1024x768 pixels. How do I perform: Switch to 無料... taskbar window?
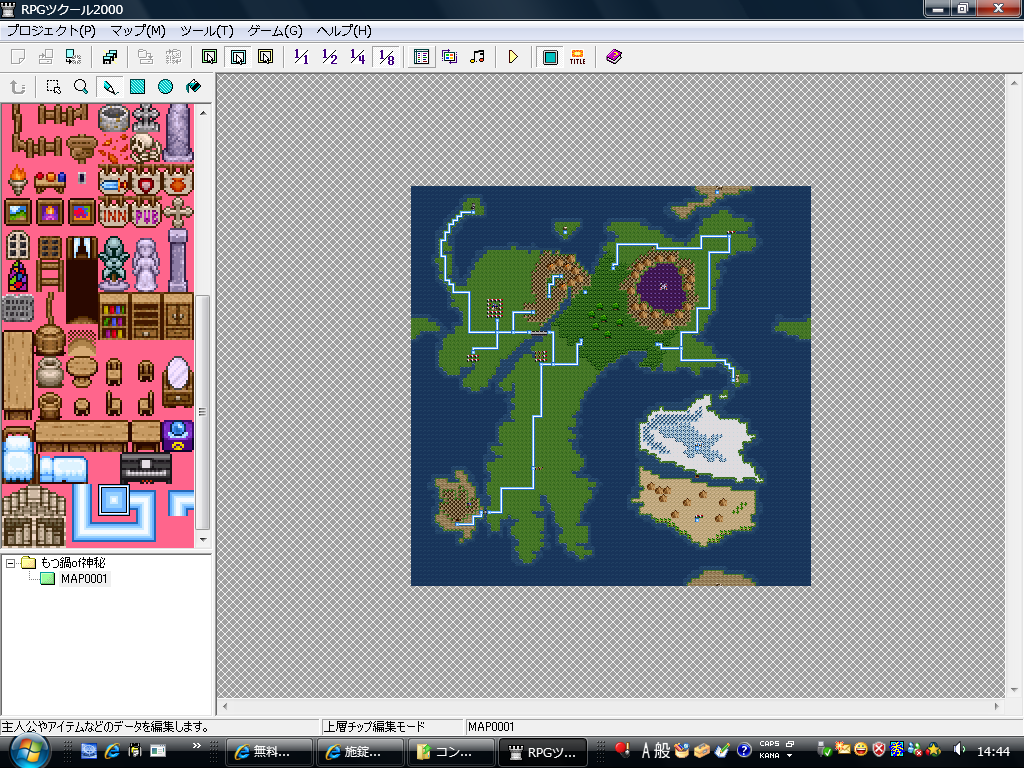pos(269,752)
